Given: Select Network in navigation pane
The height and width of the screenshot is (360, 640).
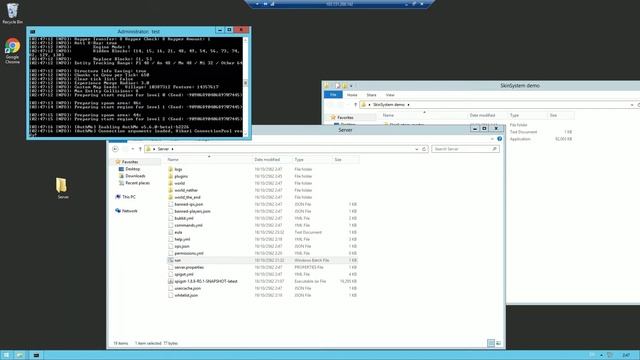Looking at the screenshot, I should tap(129, 211).
